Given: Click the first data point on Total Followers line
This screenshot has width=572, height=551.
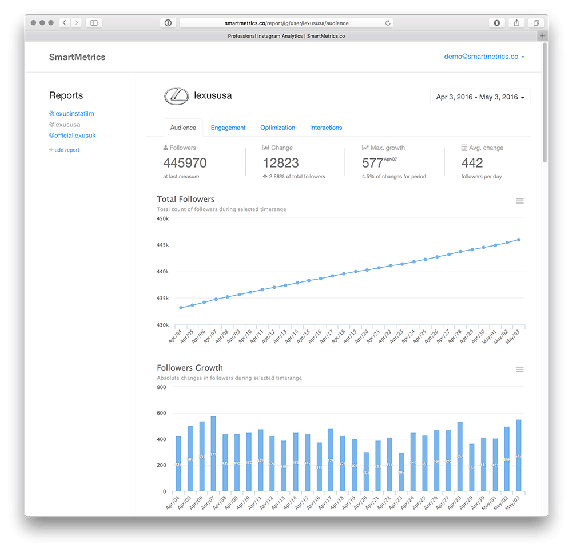Looking at the screenshot, I should click(181, 308).
